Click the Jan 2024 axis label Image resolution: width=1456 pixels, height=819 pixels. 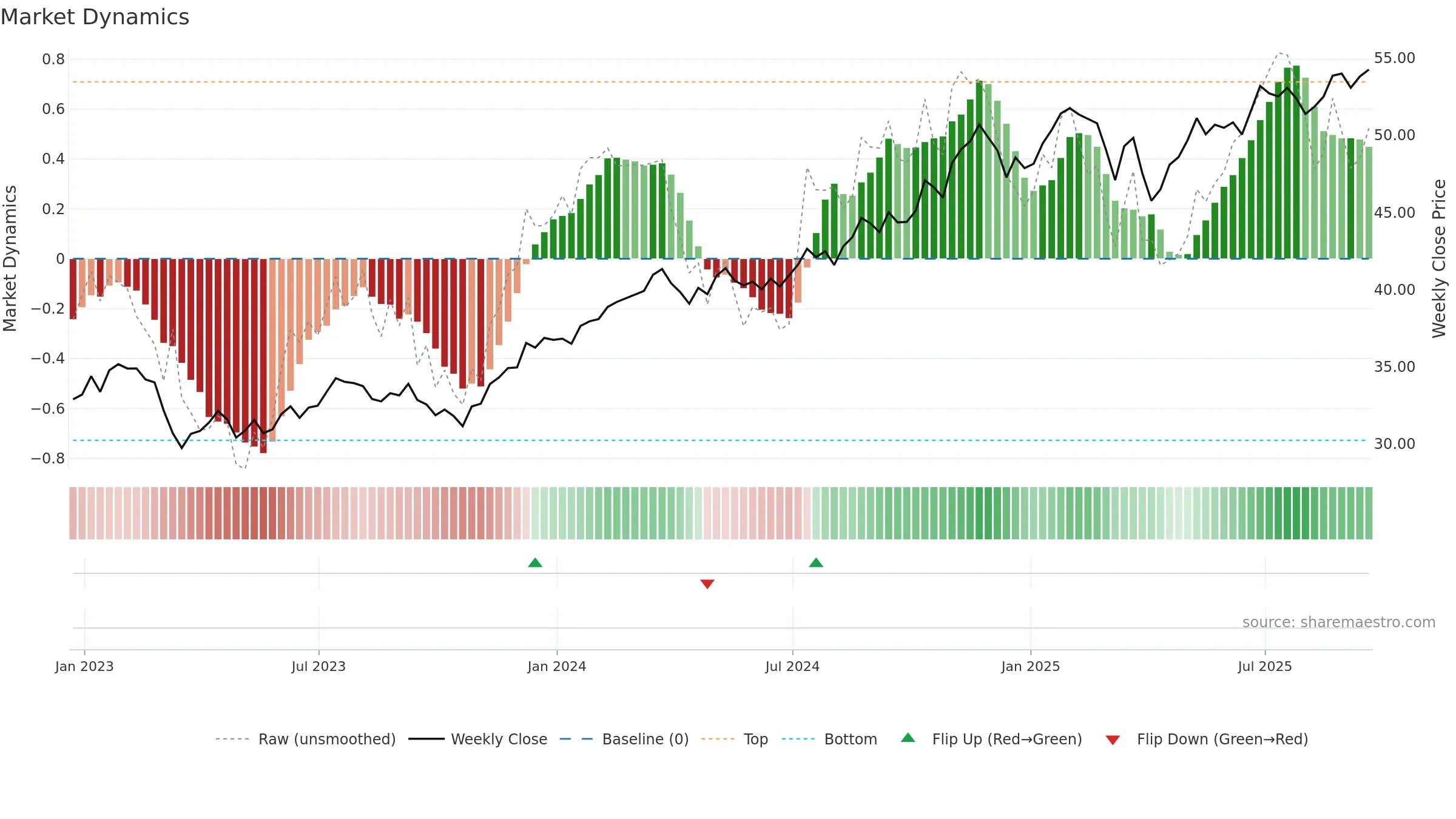(x=557, y=666)
